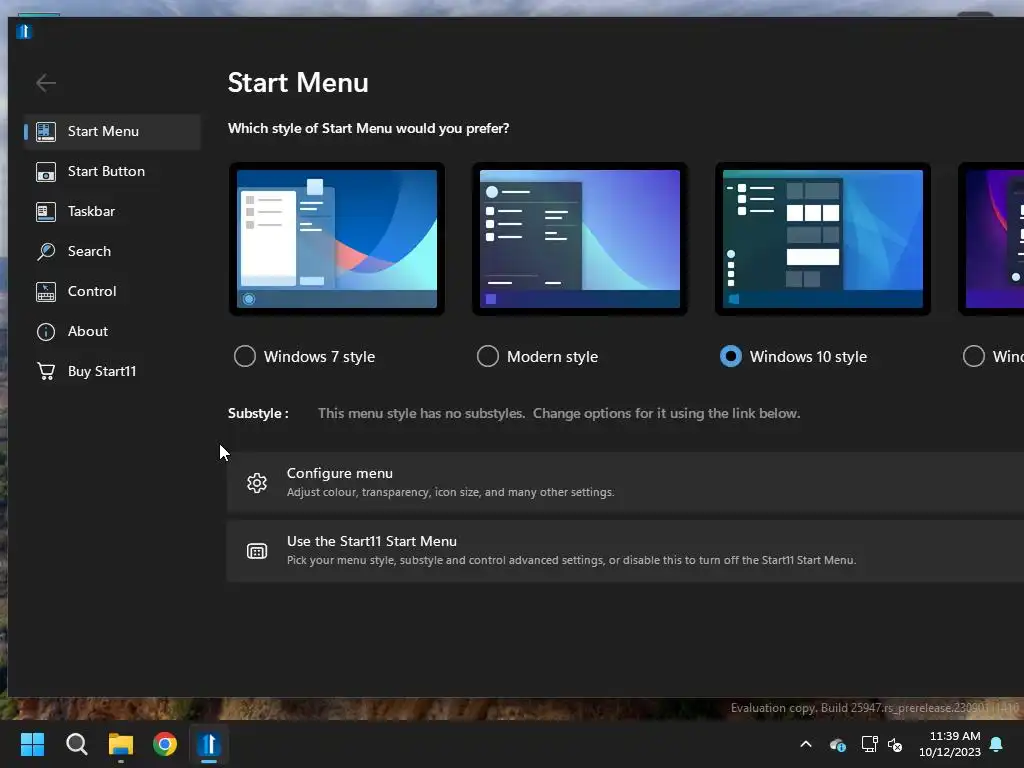This screenshot has width=1024, height=768.
Task: Click the About info sidebar icon
Action: (46, 332)
